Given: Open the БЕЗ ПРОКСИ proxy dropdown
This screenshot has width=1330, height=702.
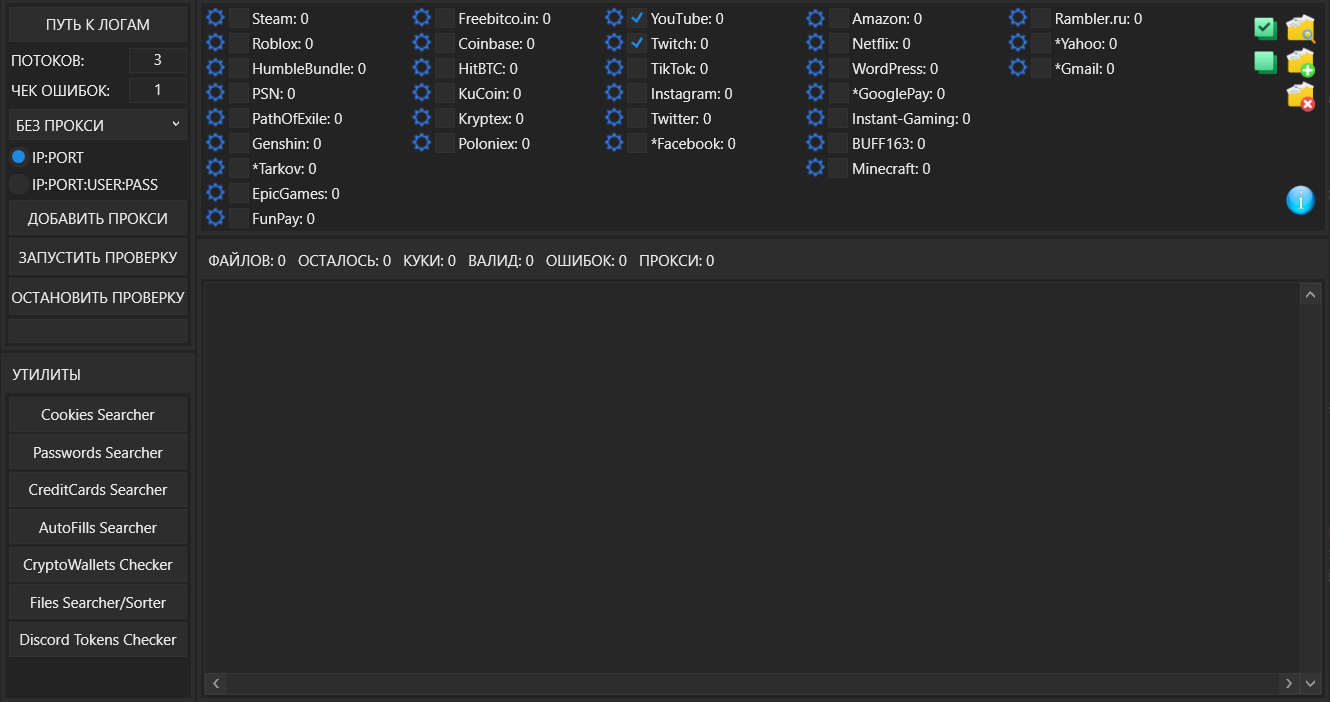Looking at the screenshot, I should [x=98, y=125].
